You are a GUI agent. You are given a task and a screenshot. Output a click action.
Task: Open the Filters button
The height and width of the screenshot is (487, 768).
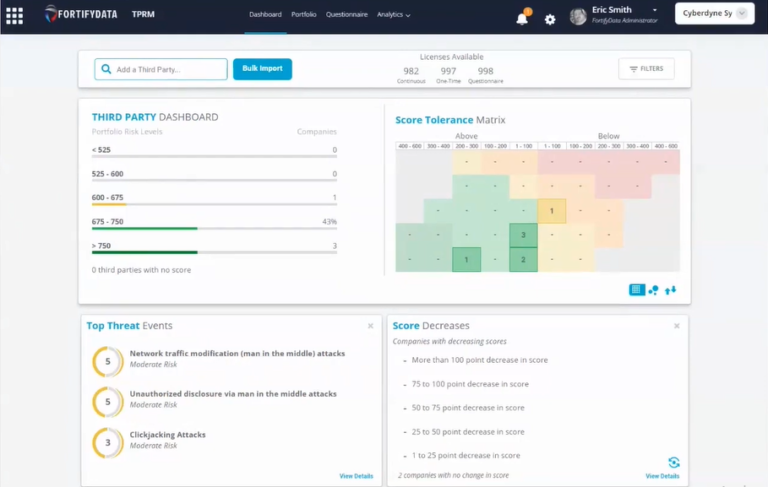pyautogui.click(x=646, y=69)
